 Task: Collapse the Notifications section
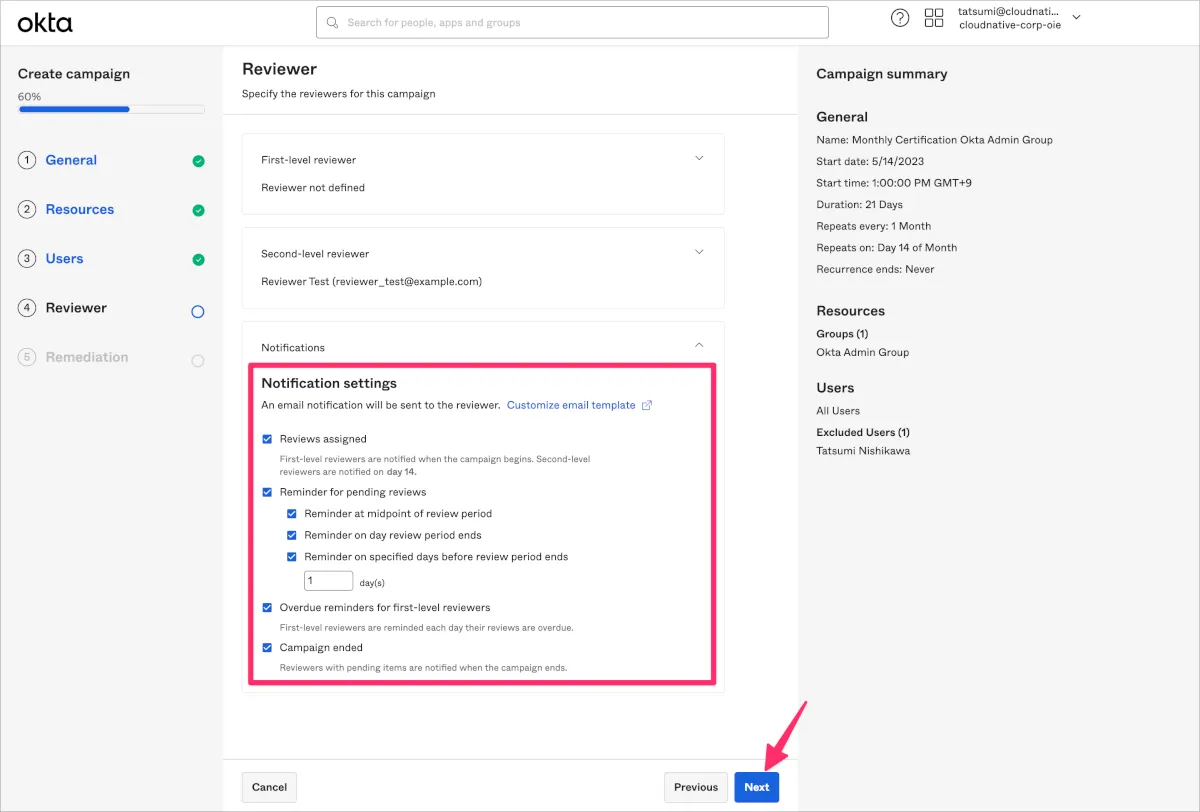click(x=699, y=345)
